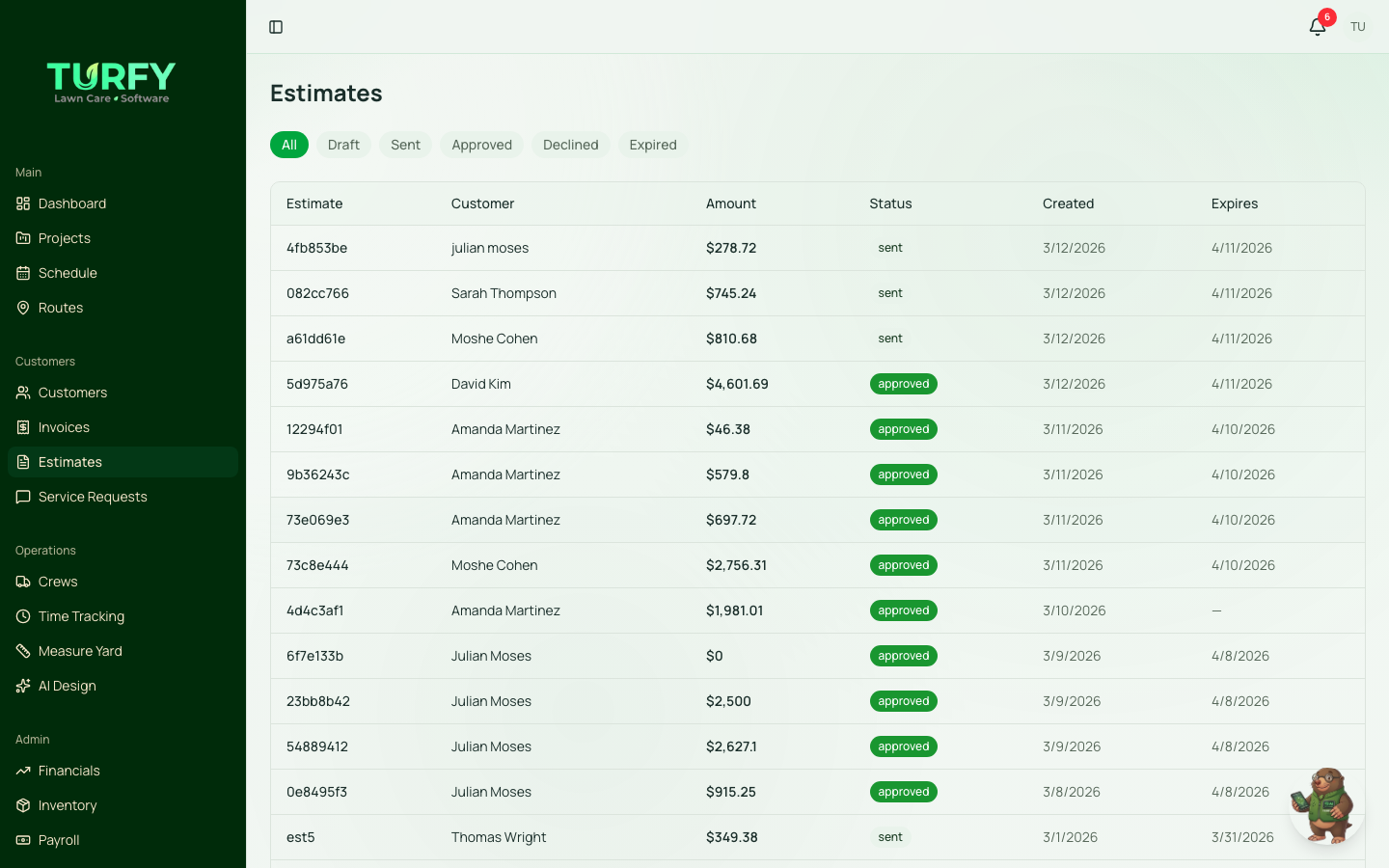Click amount $4,601.69

pos(737,384)
